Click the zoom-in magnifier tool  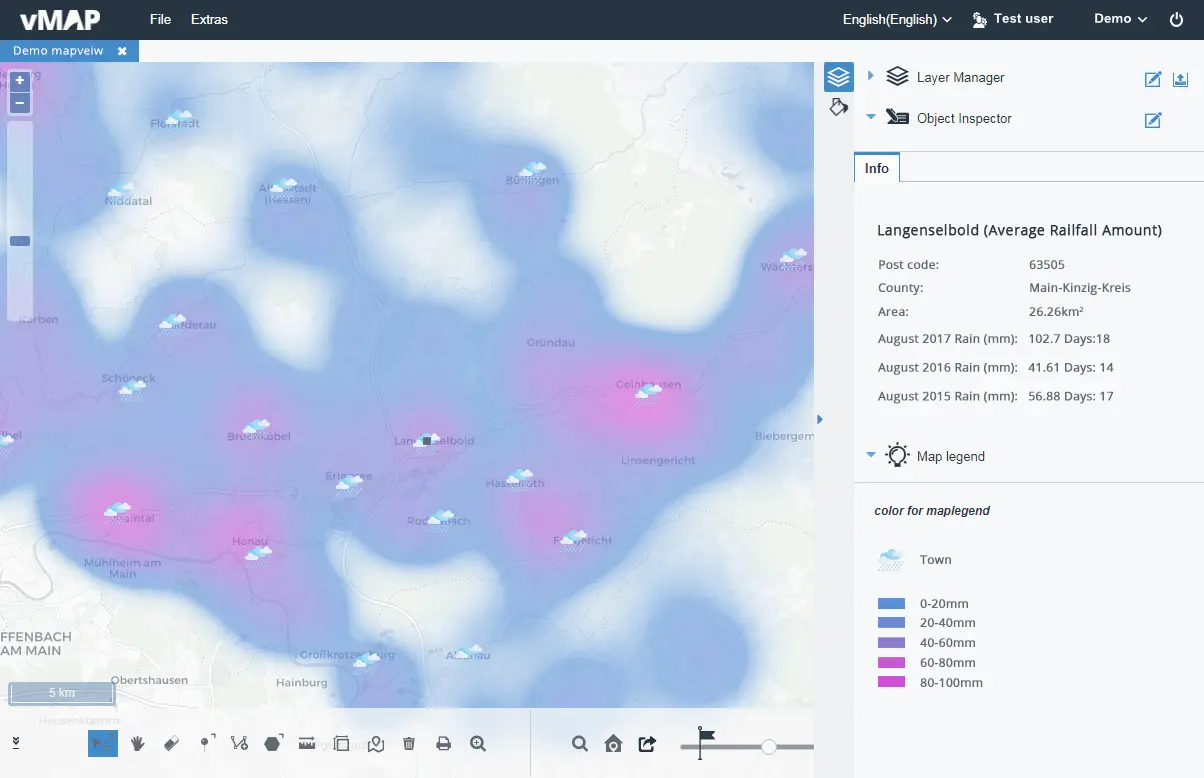point(478,743)
